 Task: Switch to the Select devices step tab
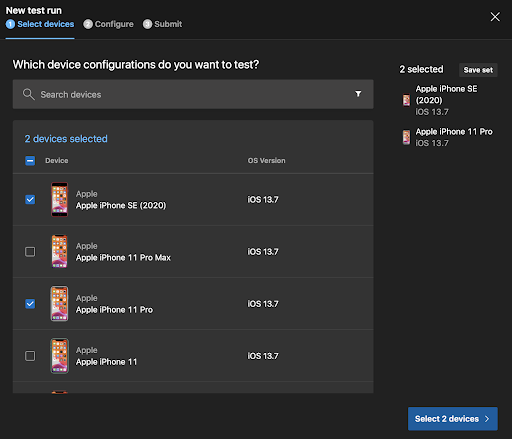click(40, 24)
